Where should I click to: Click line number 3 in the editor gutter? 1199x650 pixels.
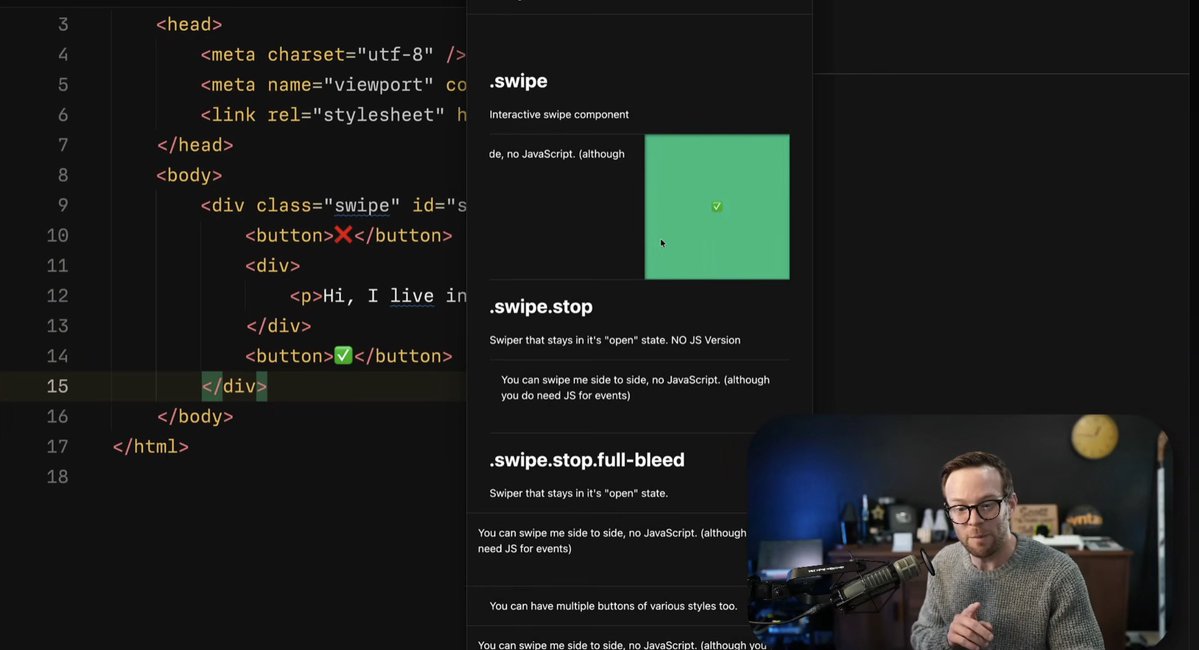[x=63, y=24]
